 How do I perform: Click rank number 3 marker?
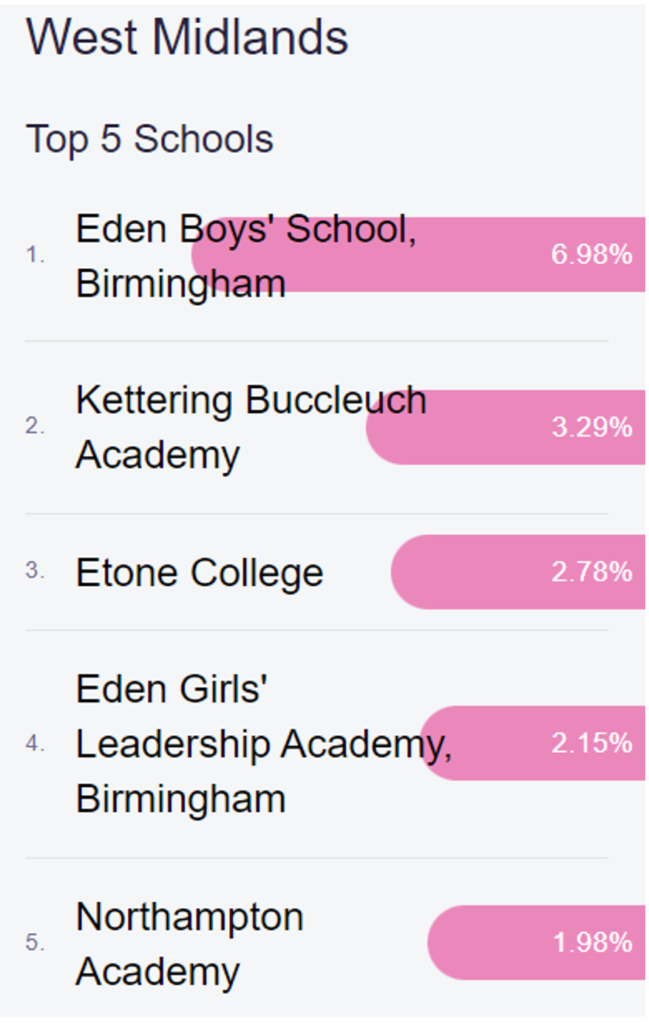[35, 571]
